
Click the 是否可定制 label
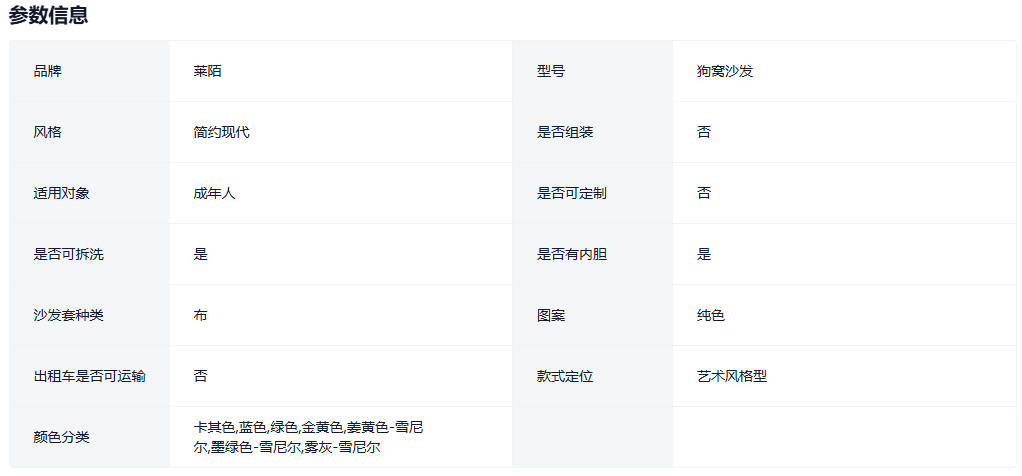(572, 193)
